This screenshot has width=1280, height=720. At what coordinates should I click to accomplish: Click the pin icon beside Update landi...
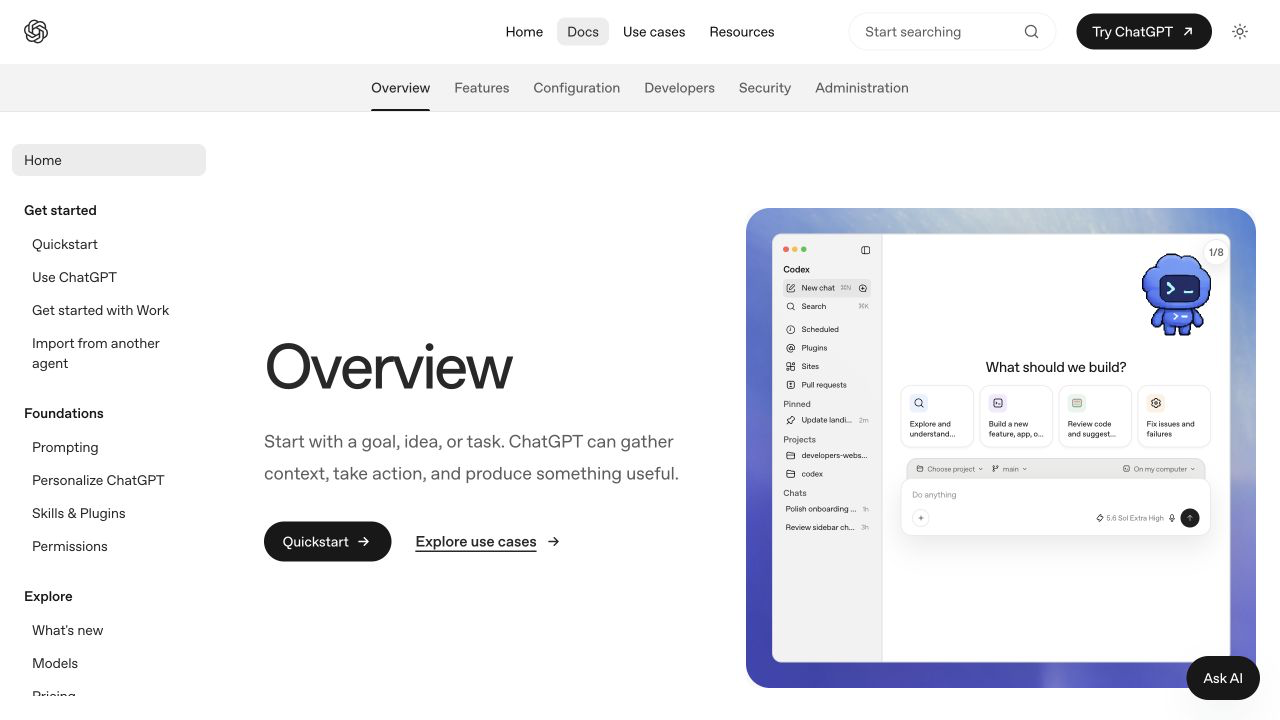click(x=791, y=420)
